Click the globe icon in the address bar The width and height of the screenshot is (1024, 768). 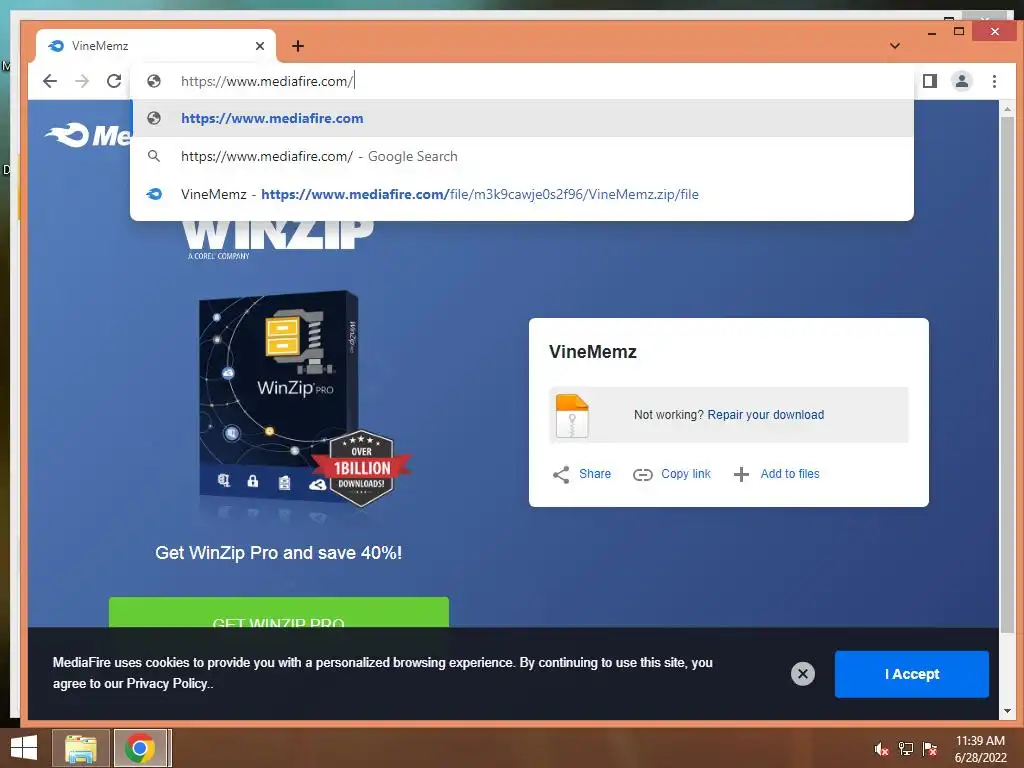[x=154, y=81]
